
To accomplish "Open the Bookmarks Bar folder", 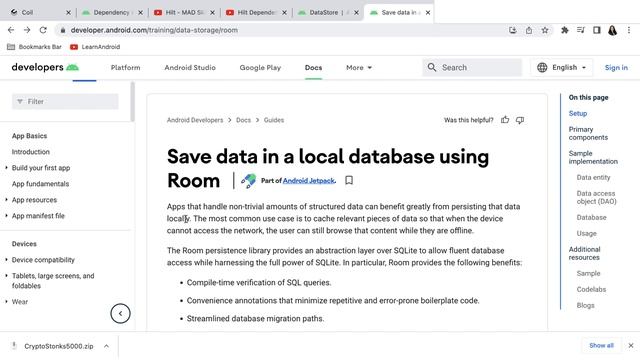I will point(34,47).
